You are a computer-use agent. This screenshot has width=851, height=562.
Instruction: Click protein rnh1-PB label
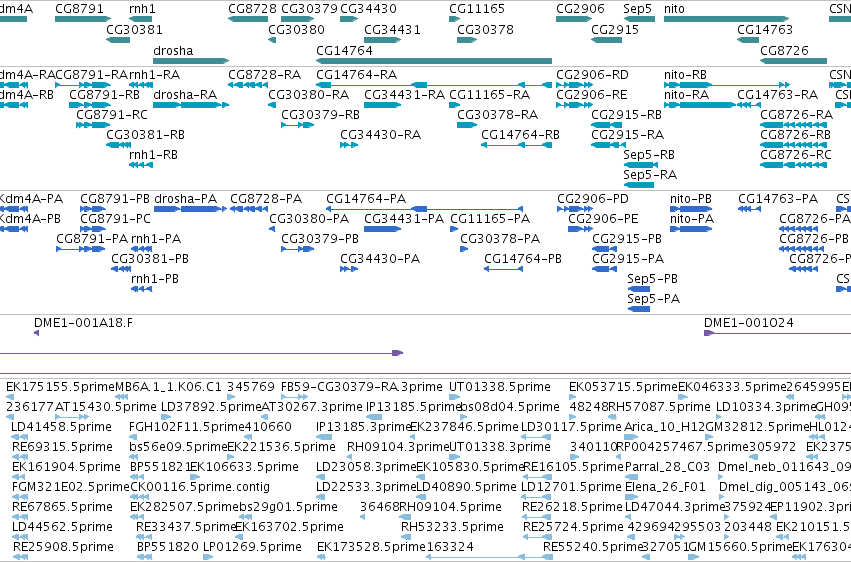point(155,279)
